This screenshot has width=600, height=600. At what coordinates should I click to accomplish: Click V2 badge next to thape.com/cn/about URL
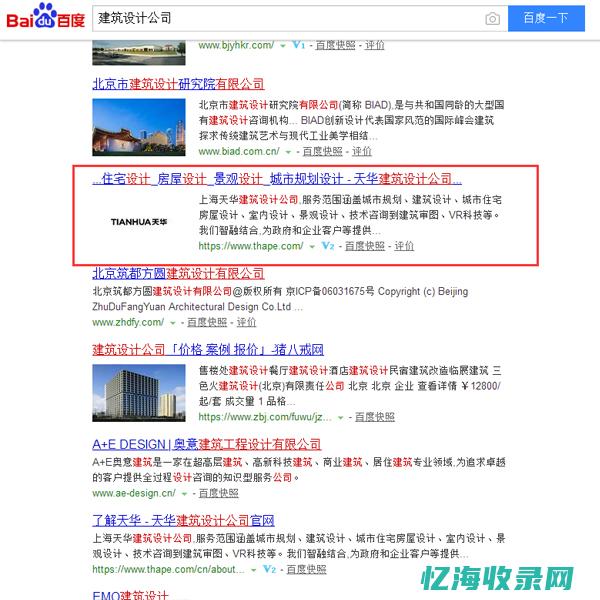click(x=269, y=569)
